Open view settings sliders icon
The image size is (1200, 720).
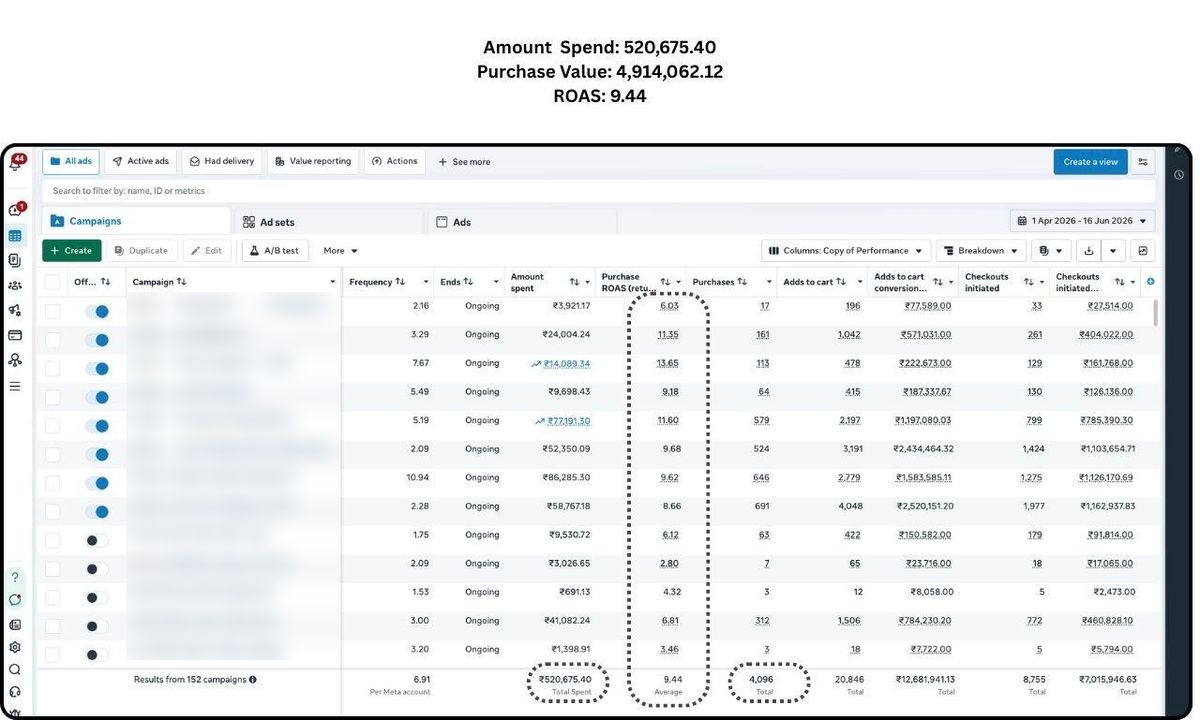[x=1144, y=162]
